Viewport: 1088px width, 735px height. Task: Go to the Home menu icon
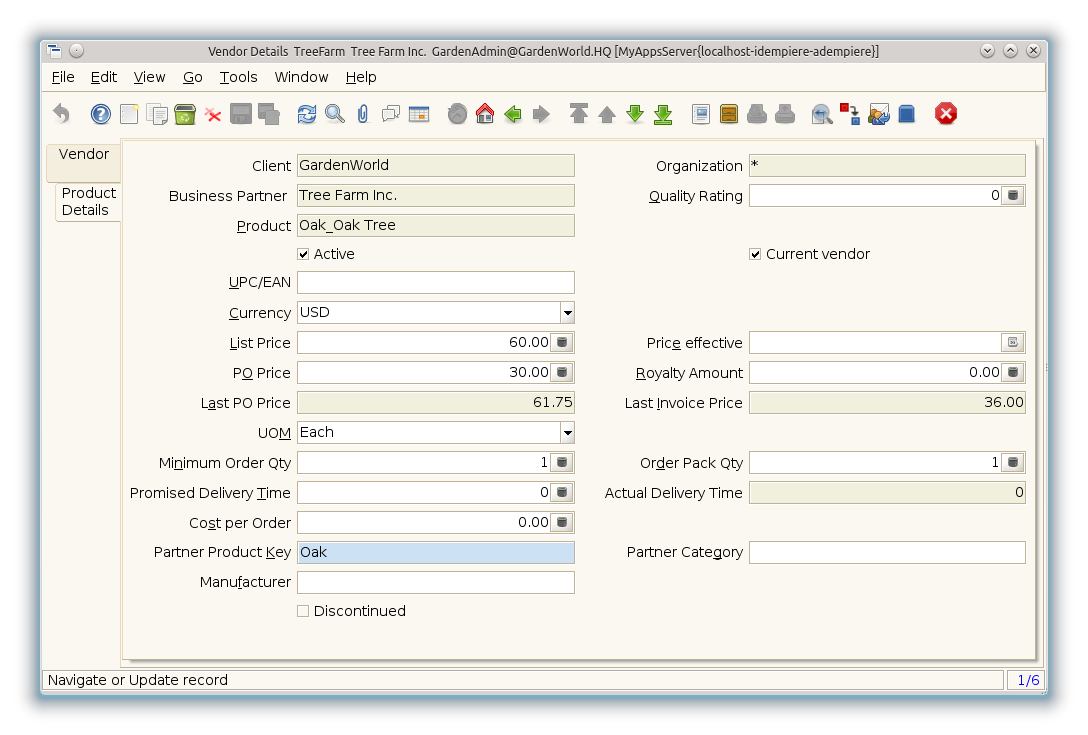pyautogui.click(x=485, y=114)
